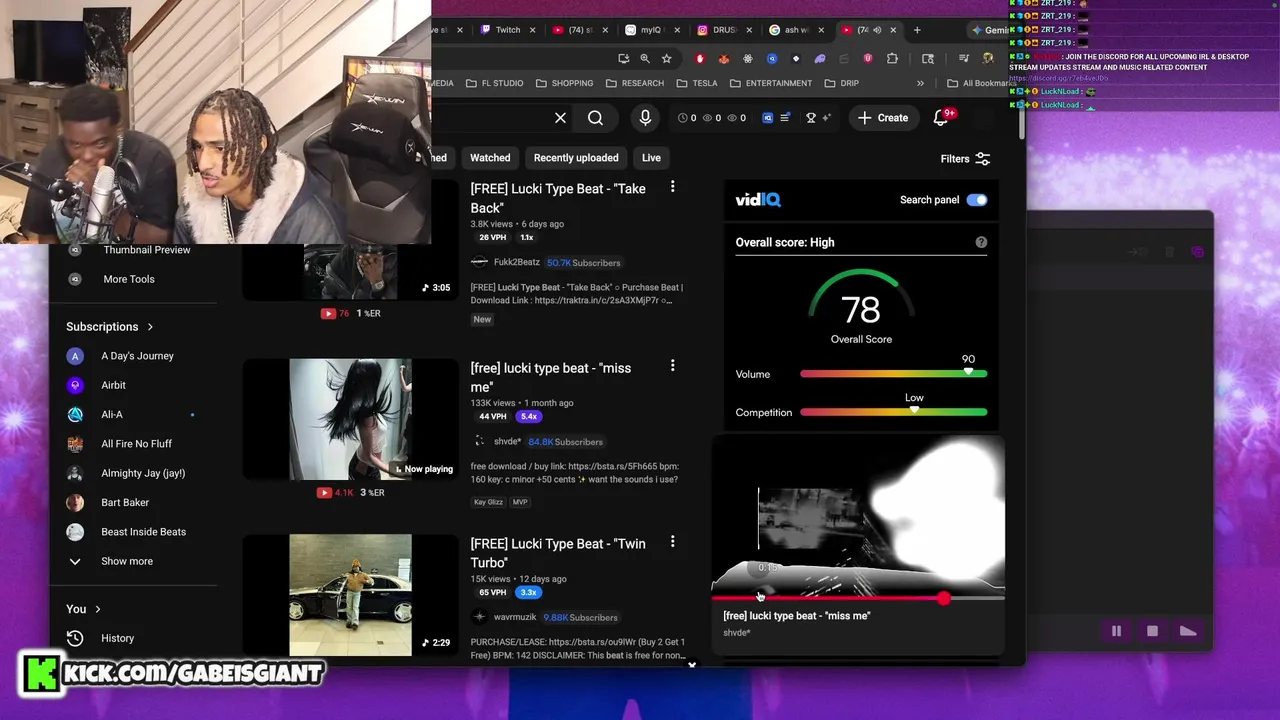Select the Live filter chip

click(x=651, y=158)
